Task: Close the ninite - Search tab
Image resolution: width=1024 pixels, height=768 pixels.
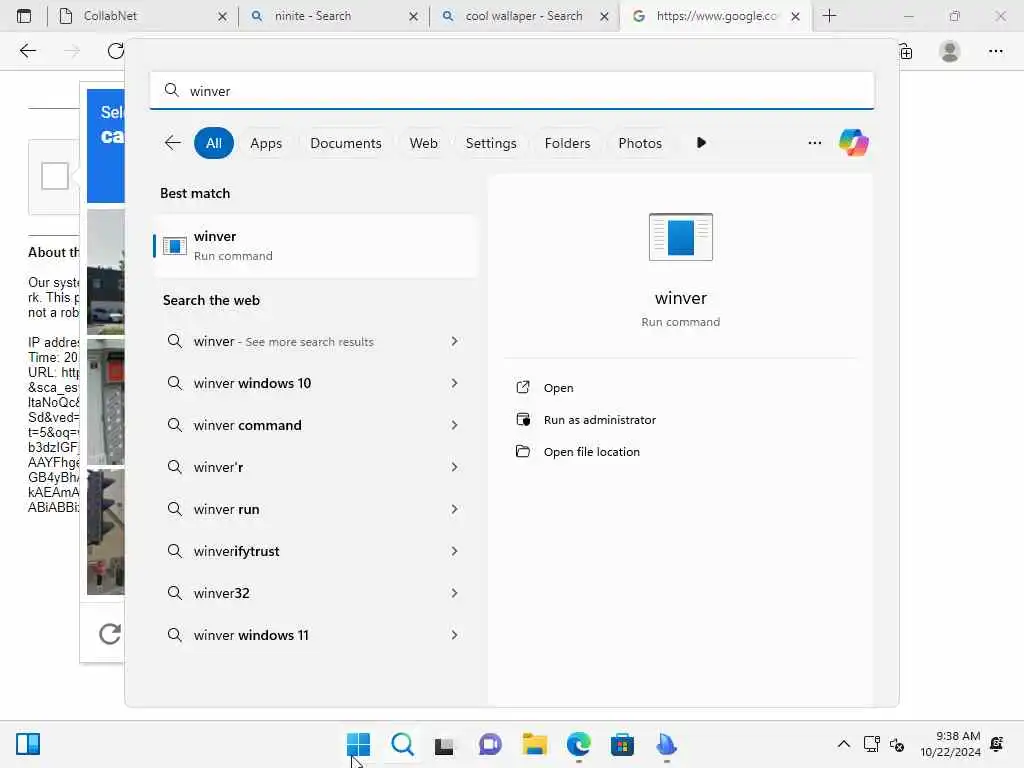Action: point(413,16)
